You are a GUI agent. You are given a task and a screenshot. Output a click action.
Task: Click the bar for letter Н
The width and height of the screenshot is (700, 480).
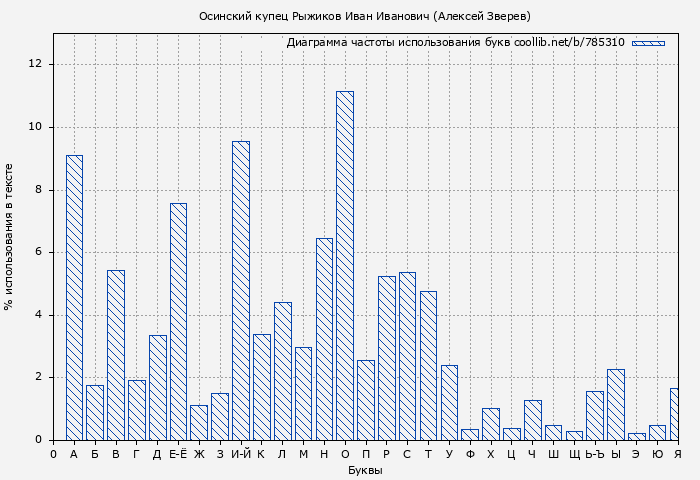[x=324, y=339]
